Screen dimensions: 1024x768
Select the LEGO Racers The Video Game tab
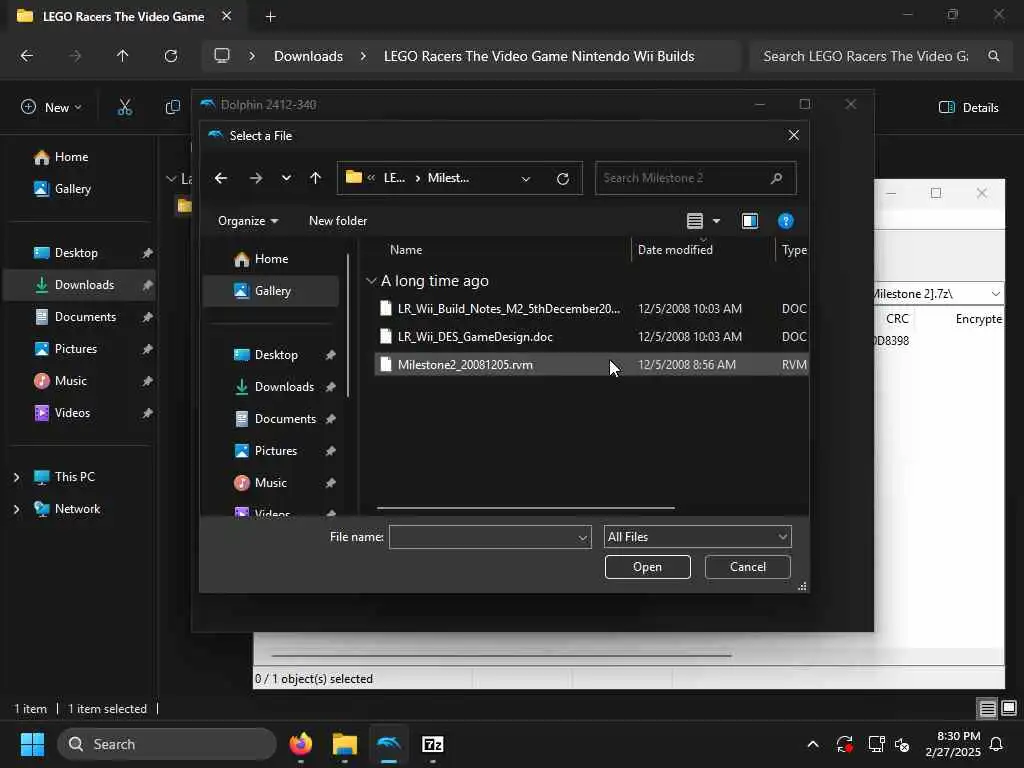point(123,16)
